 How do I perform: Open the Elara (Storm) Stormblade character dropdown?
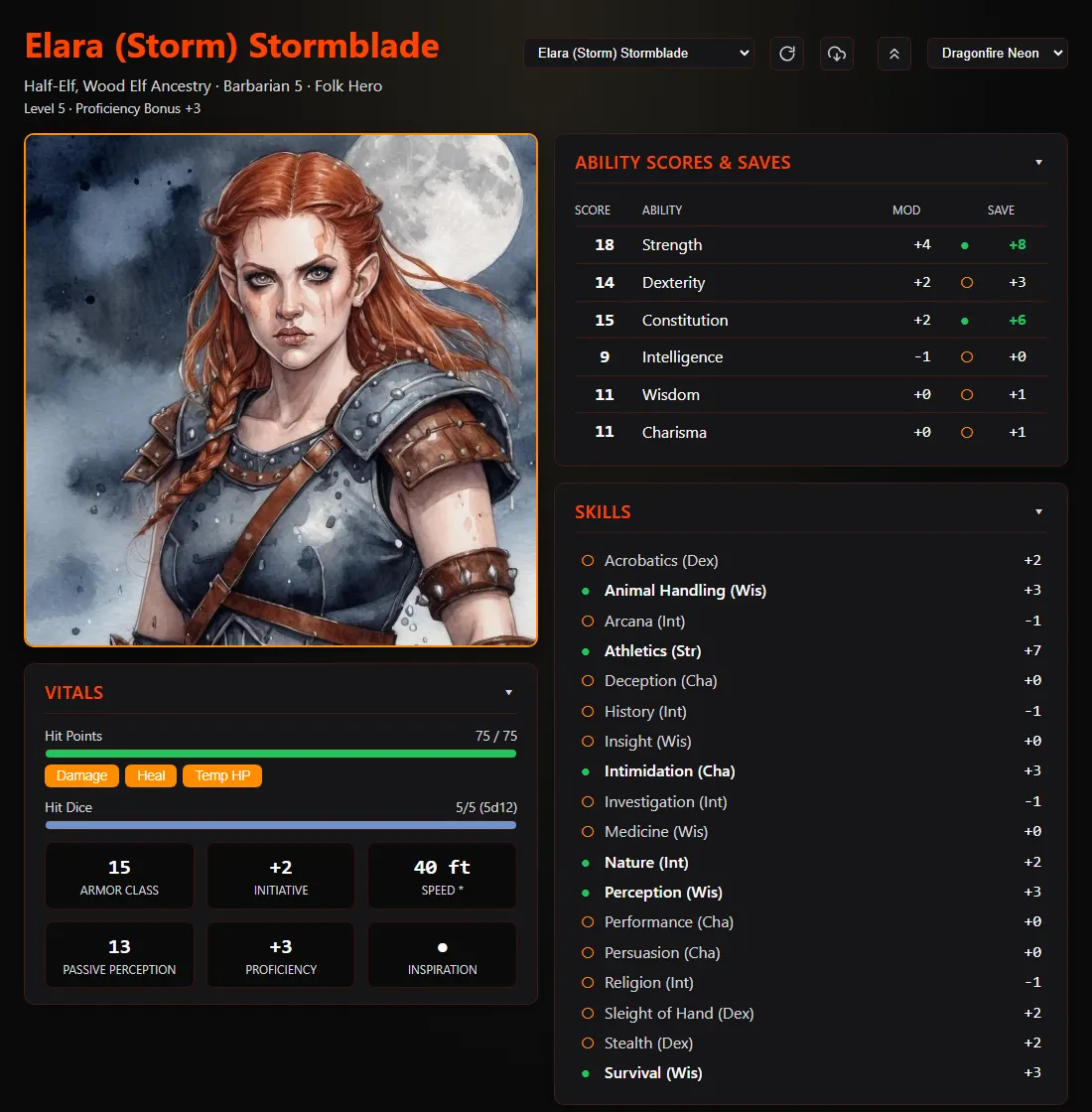(639, 54)
